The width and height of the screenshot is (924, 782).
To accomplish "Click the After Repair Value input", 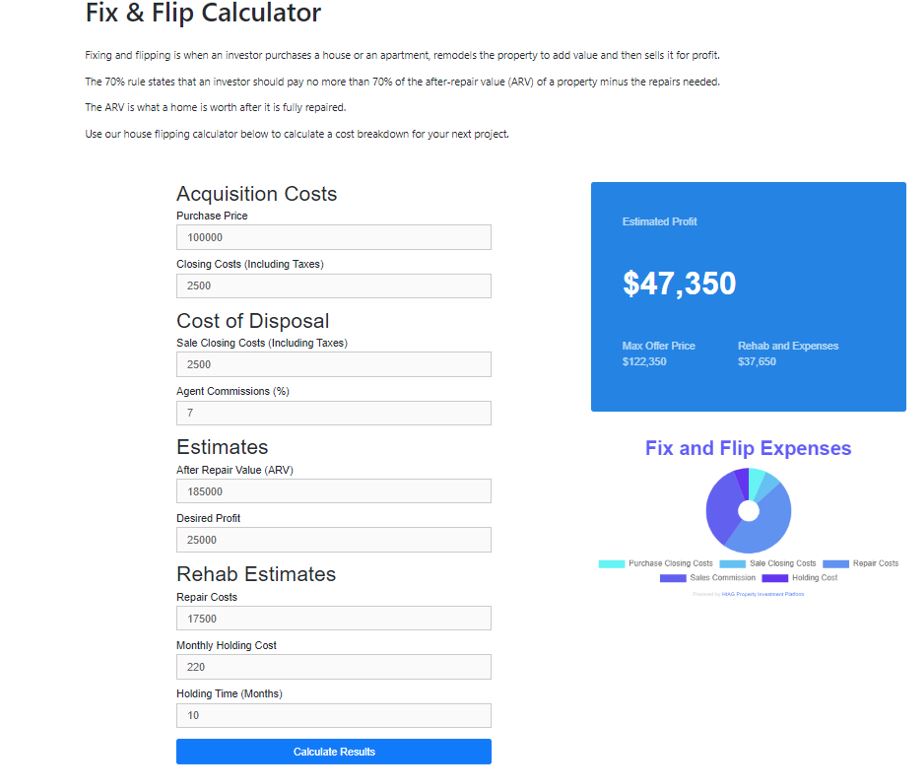I will [x=334, y=491].
